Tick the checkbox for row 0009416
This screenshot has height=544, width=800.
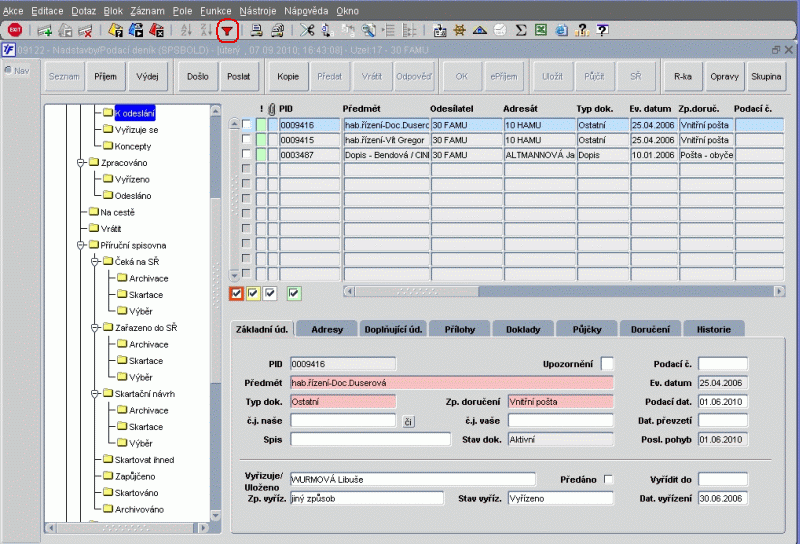pyautogui.click(x=247, y=125)
